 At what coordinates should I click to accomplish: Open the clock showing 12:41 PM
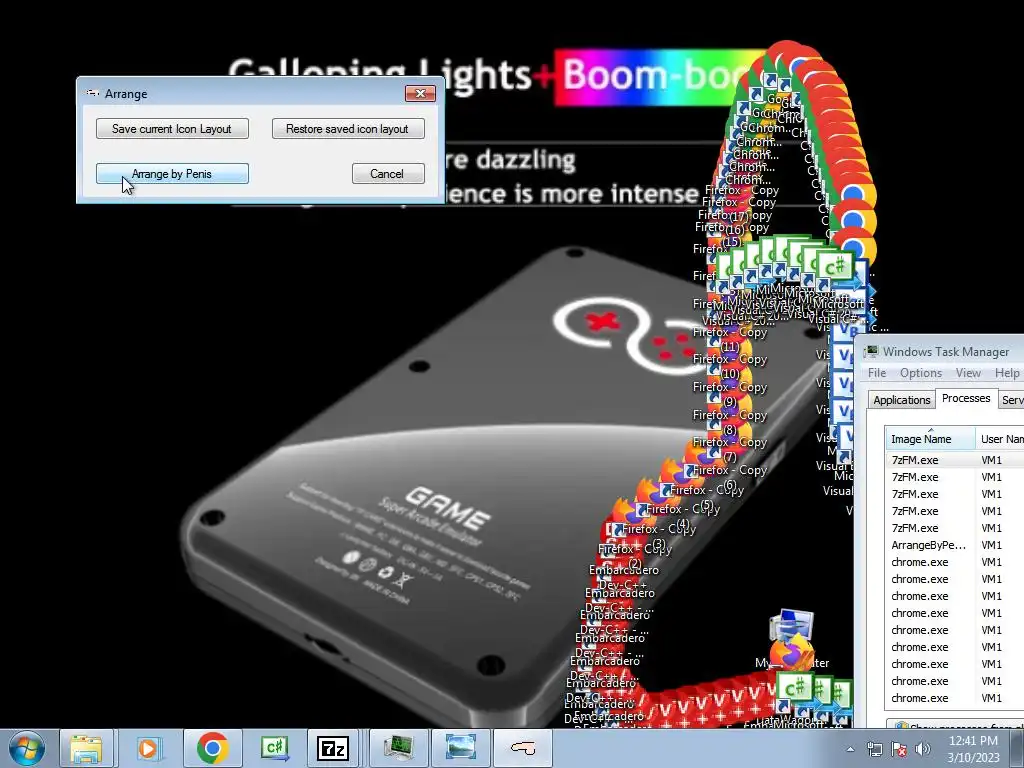973,748
